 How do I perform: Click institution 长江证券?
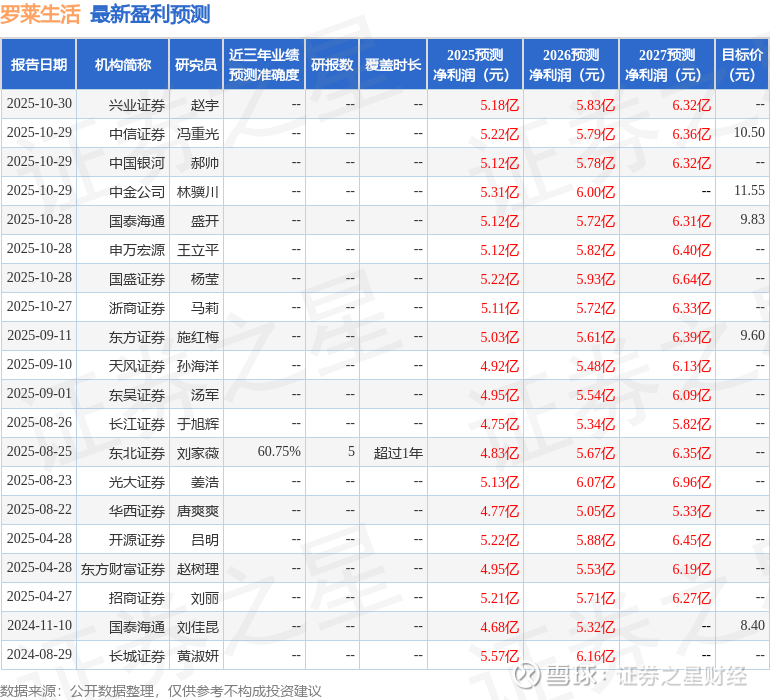[x=137, y=424]
